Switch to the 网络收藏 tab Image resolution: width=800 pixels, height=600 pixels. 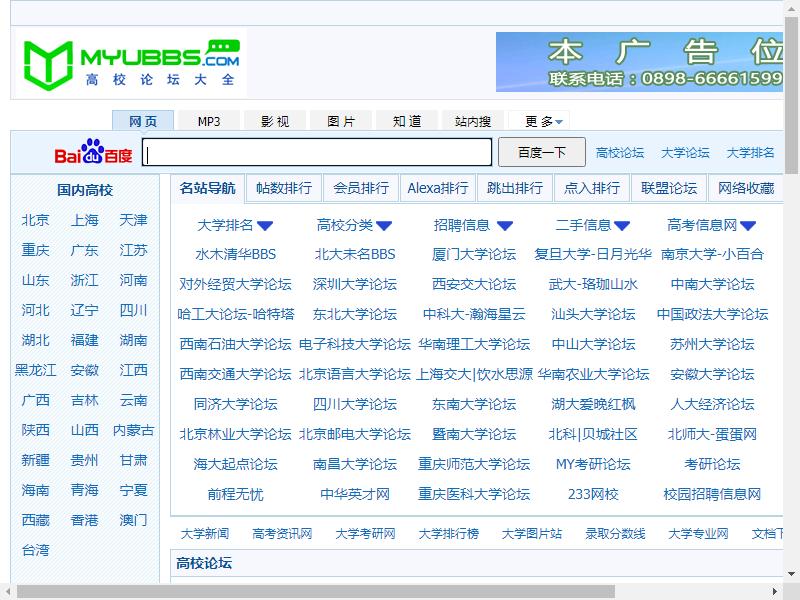[746, 188]
